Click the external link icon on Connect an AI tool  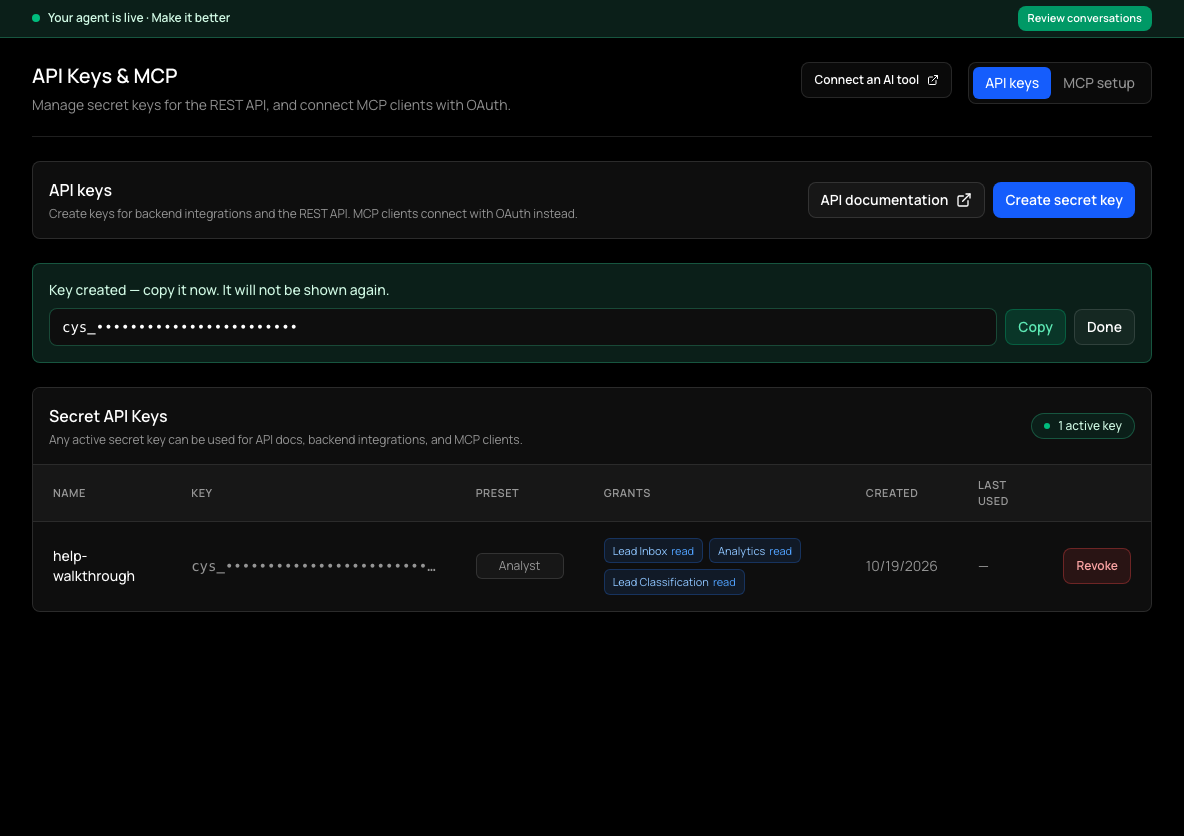coord(933,80)
